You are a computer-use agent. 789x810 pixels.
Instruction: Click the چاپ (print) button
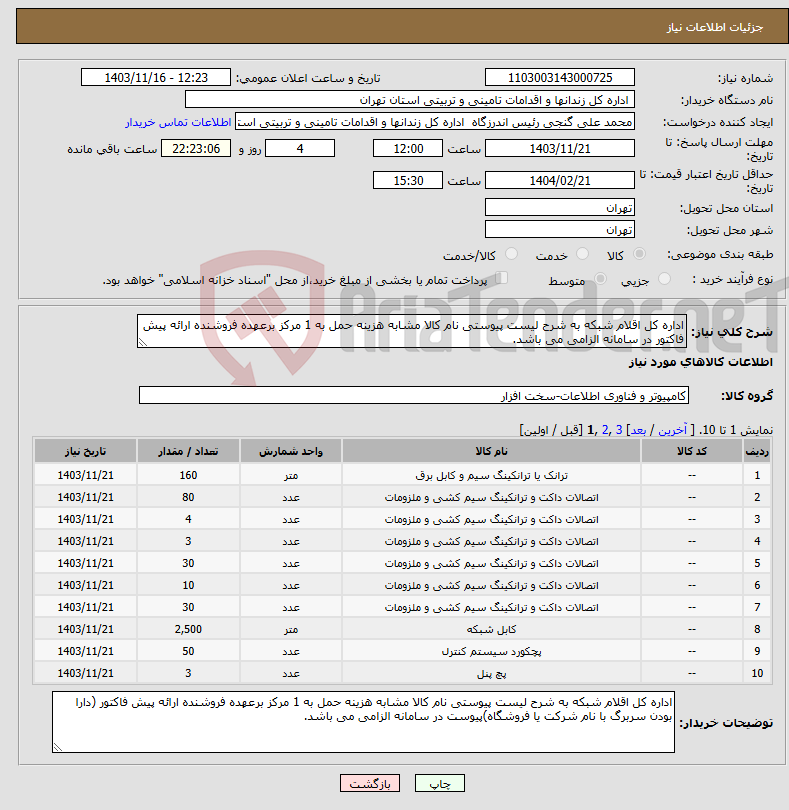click(439, 783)
